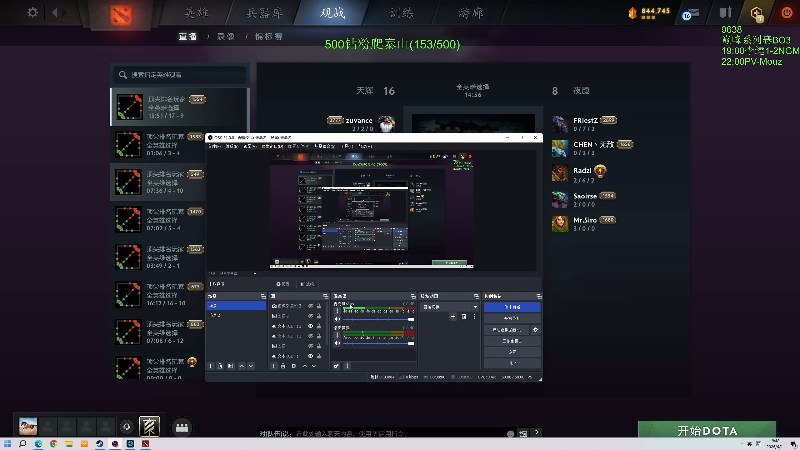Toggle visibility of the fifth OBS source
Screen dimensions: 800x450
click(310, 346)
